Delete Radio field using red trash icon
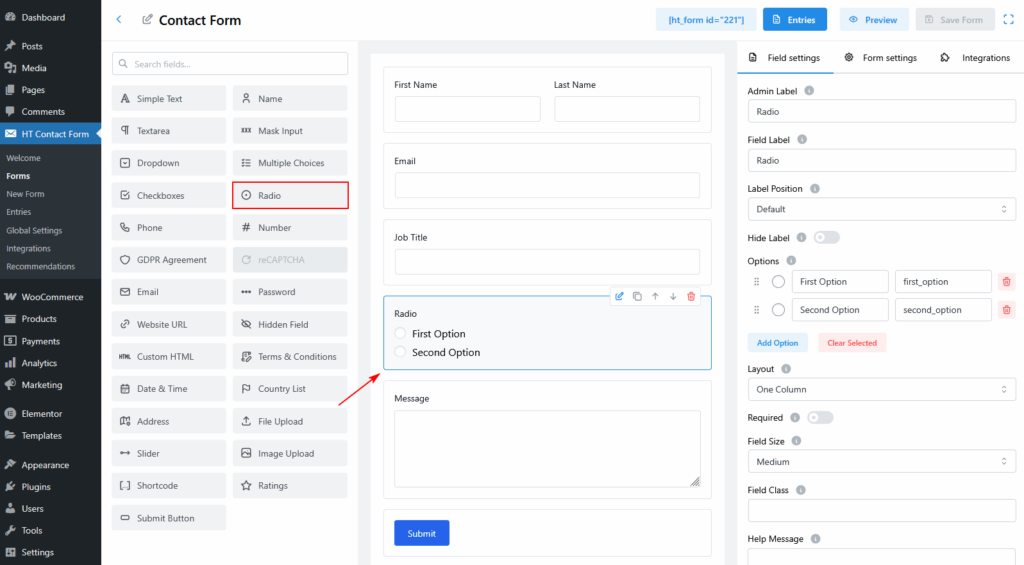The width and height of the screenshot is (1024, 565). tap(691, 296)
